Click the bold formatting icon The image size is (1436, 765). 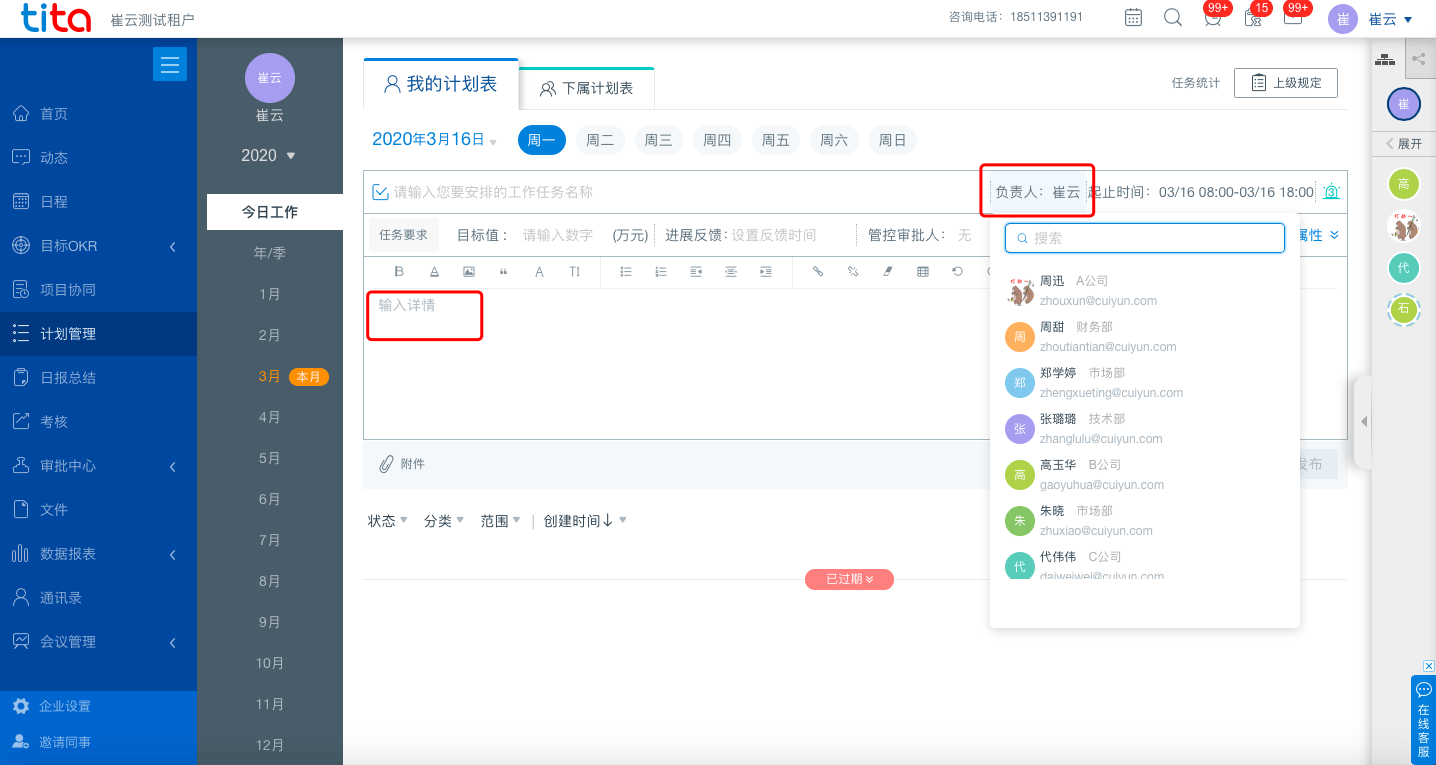point(399,271)
